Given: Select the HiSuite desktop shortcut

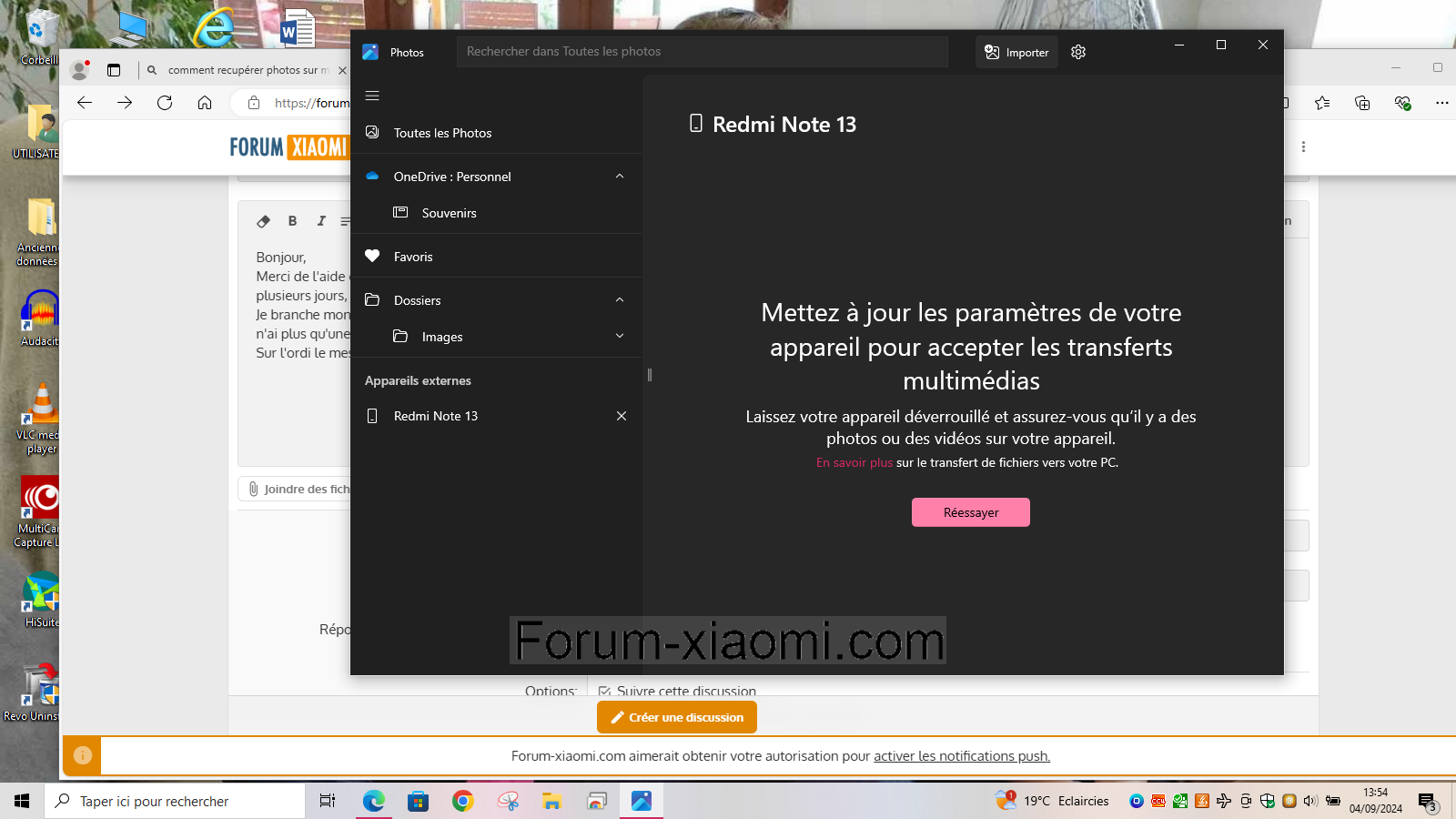Looking at the screenshot, I should point(41,600).
